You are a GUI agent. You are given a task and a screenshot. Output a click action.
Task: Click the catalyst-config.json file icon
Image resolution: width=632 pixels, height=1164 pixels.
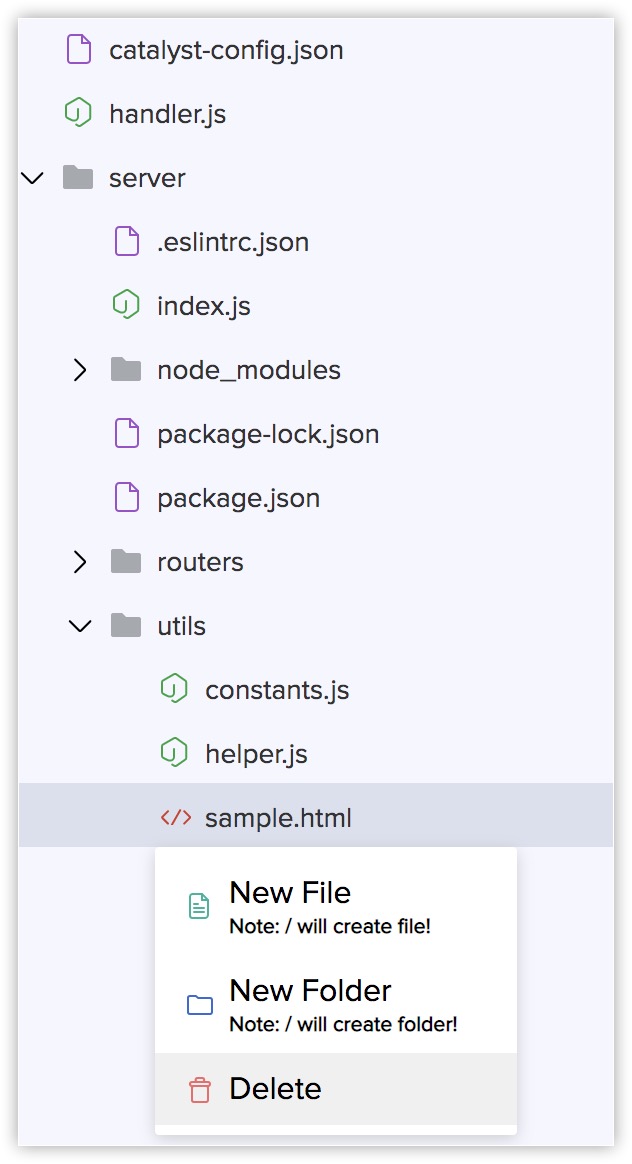pos(80,48)
